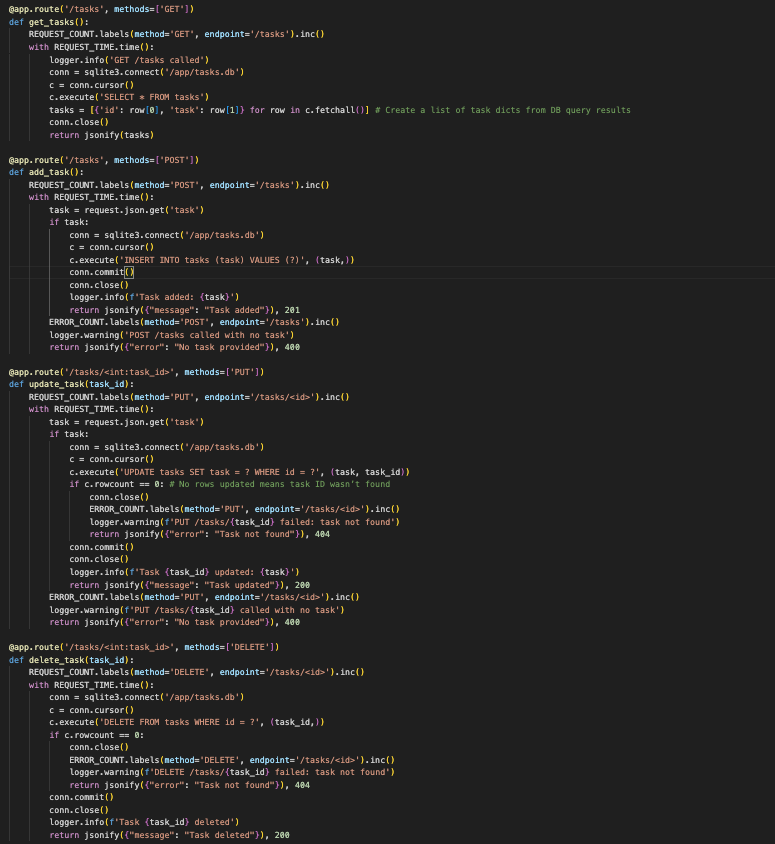
Task: Place cursor on 'def get_tasks():' line
Action: pos(49,22)
